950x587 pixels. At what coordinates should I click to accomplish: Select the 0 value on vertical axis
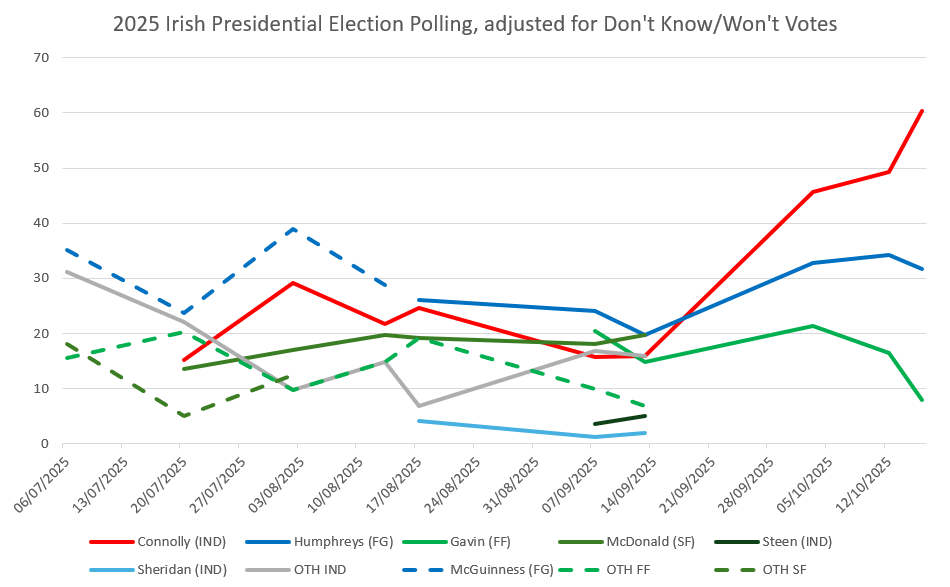pyautogui.click(x=45, y=444)
